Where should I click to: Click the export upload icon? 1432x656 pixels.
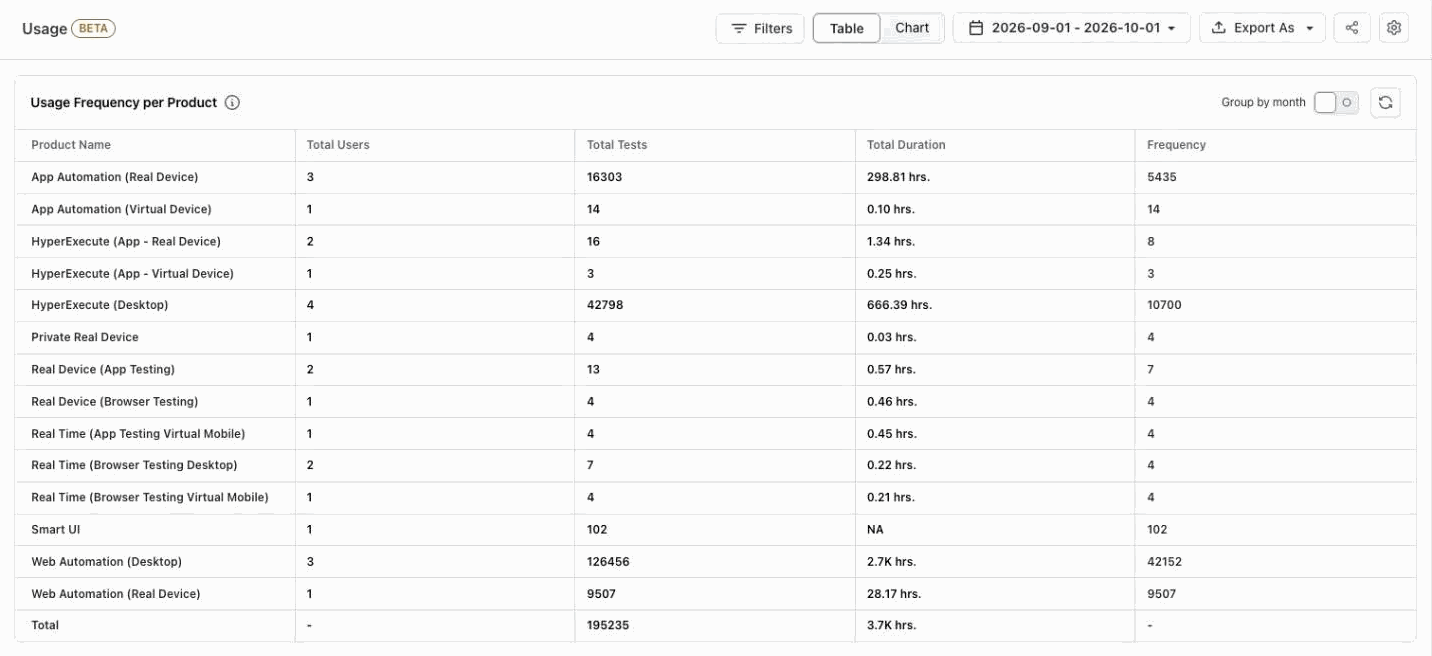pos(1218,28)
